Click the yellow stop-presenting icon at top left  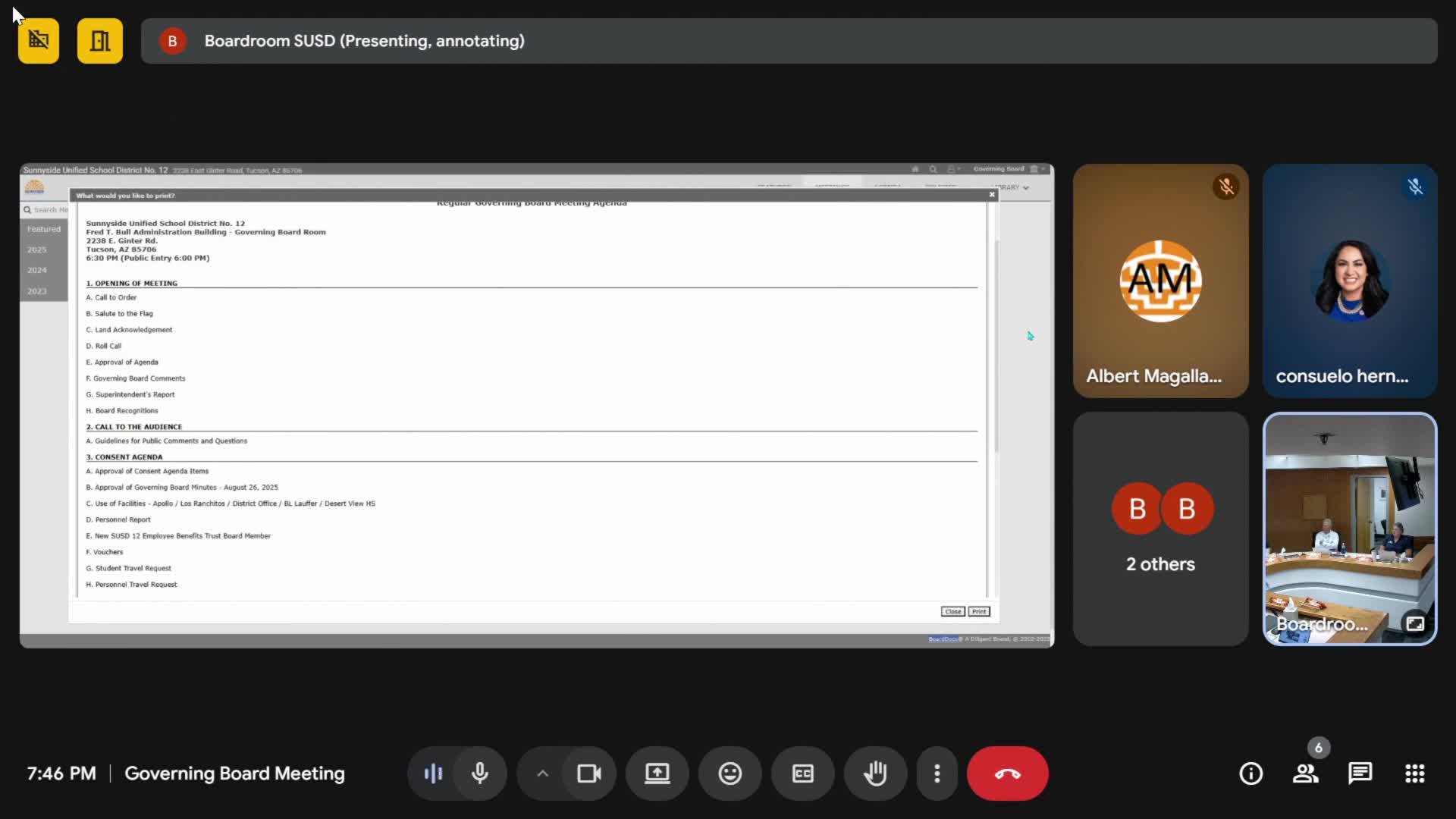pyautogui.click(x=39, y=41)
